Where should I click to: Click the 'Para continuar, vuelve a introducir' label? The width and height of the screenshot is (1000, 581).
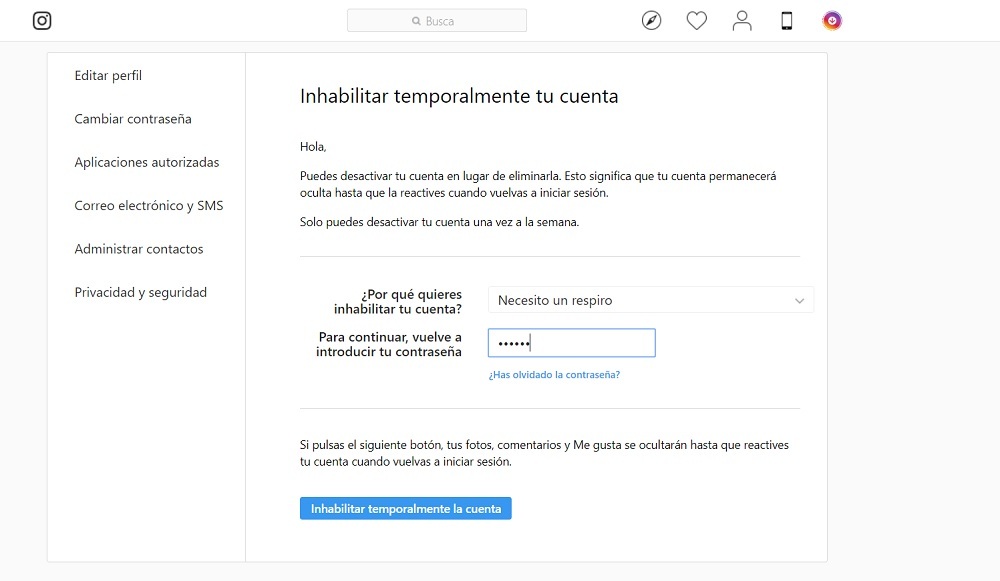pyautogui.click(x=390, y=344)
